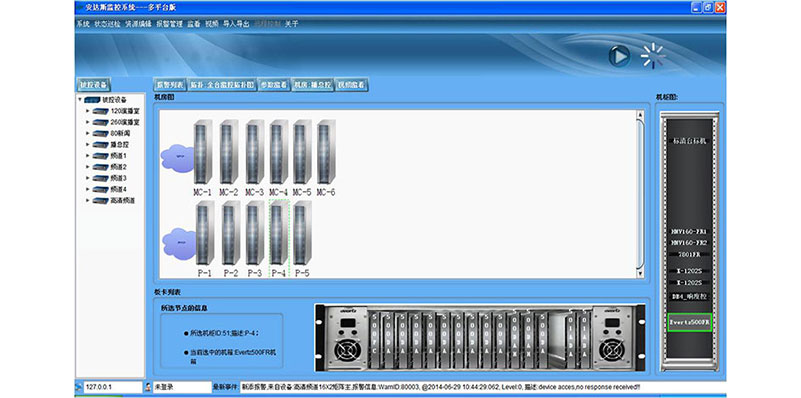Select HMV160-FR1 in the rack view

pyautogui.click(x=689, y=231)
